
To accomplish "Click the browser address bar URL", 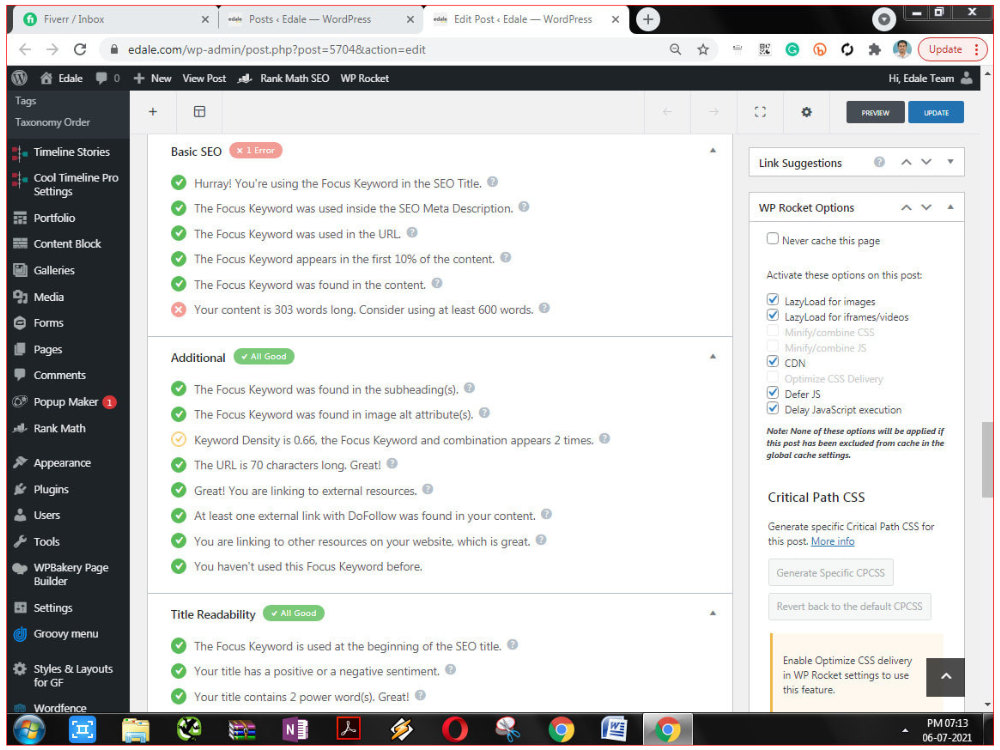I will click(x=277, y=50).
